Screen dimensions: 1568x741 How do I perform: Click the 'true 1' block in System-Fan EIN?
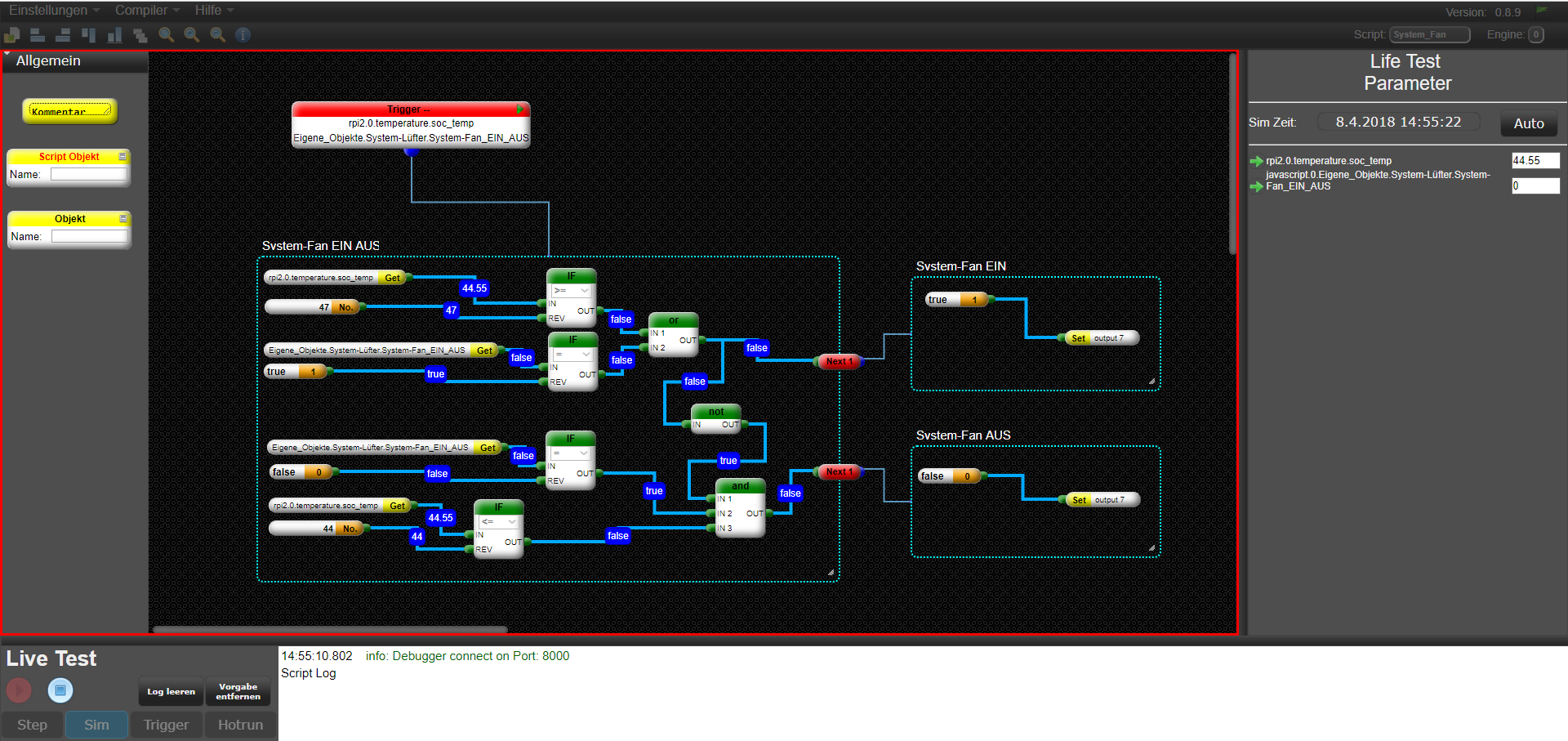pos(958,300)
